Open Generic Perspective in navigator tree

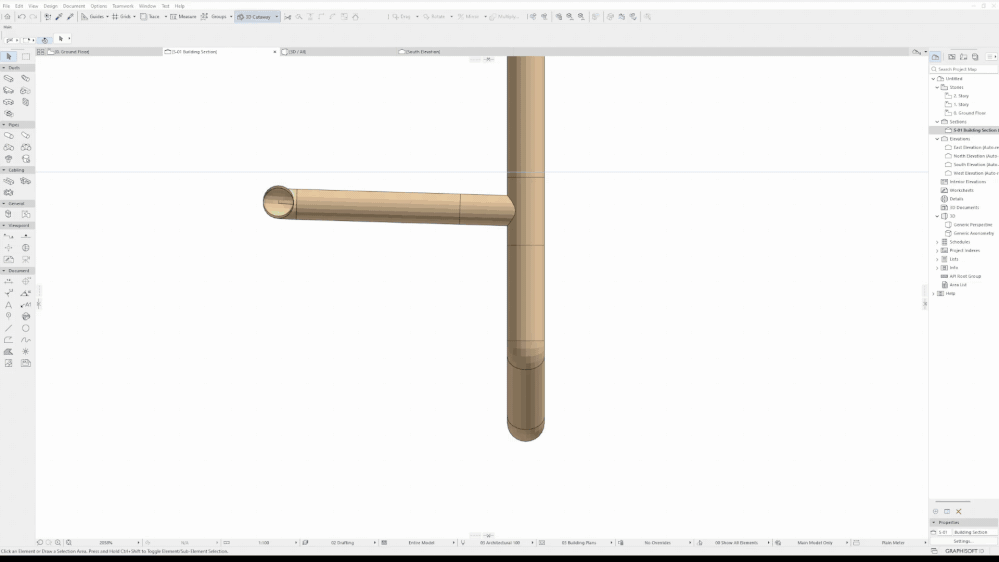(973, 224)
